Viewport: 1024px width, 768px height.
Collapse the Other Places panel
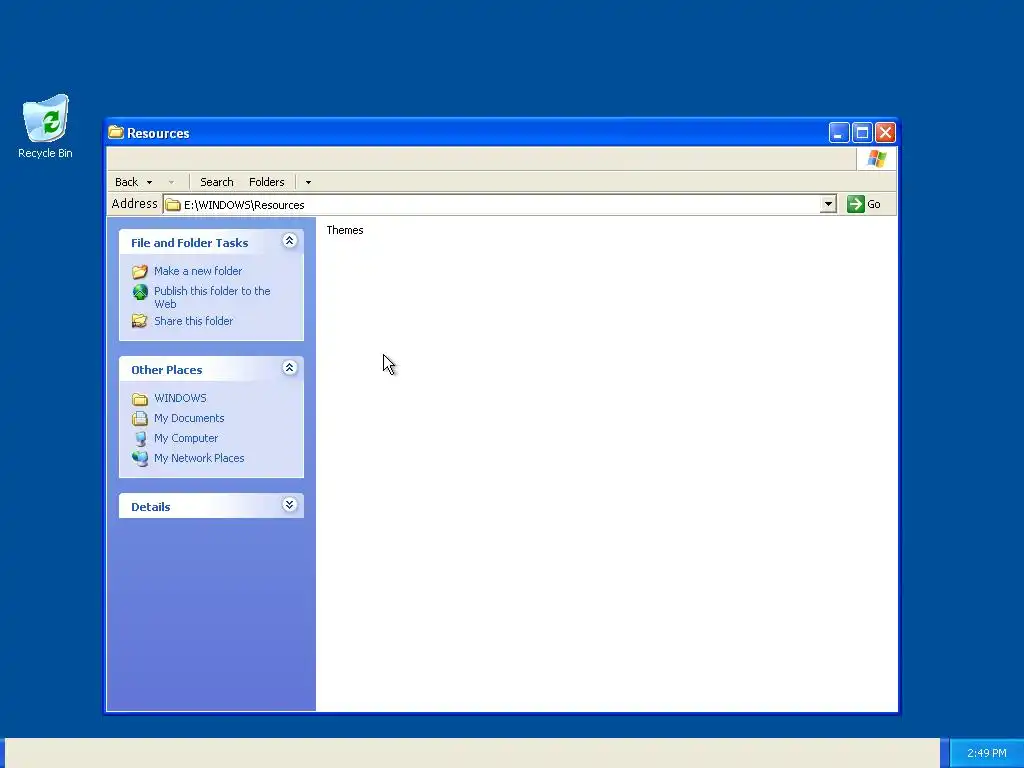pos(289,368)
